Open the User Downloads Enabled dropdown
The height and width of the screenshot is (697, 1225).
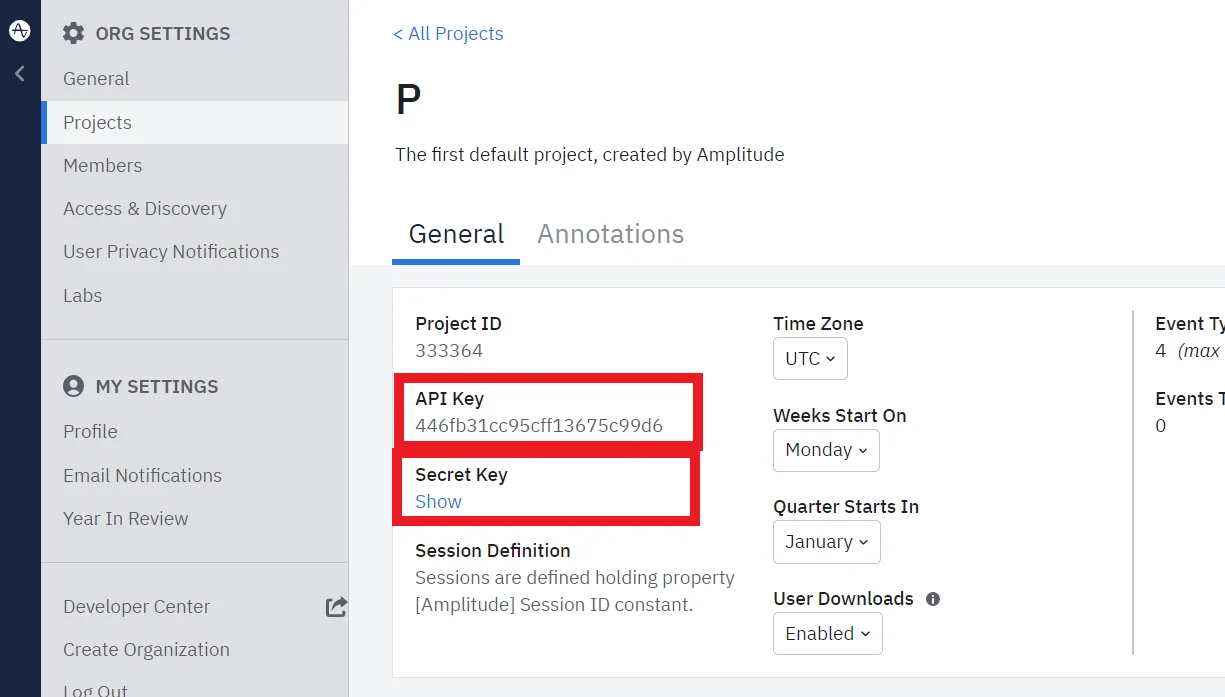click(x=827, y=633)
